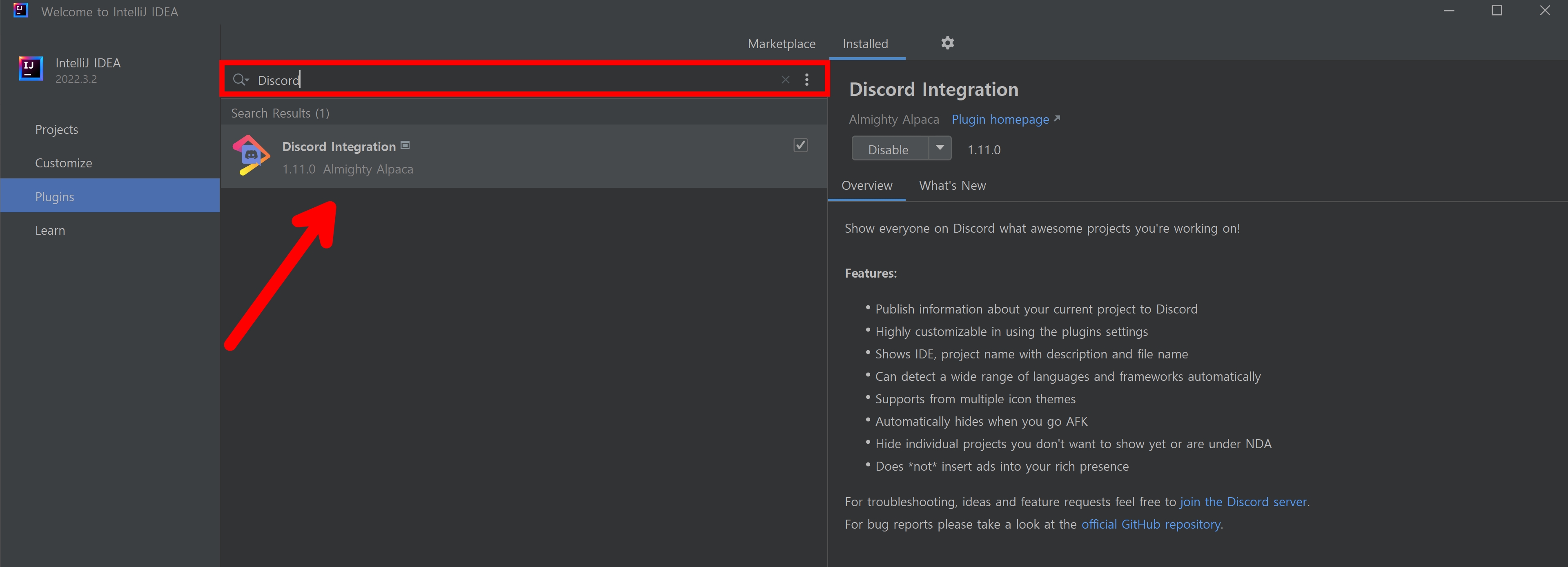Viewport: 1568px width, 567px height.
Task: Clear the Discord search text
Action: point(785,80)
